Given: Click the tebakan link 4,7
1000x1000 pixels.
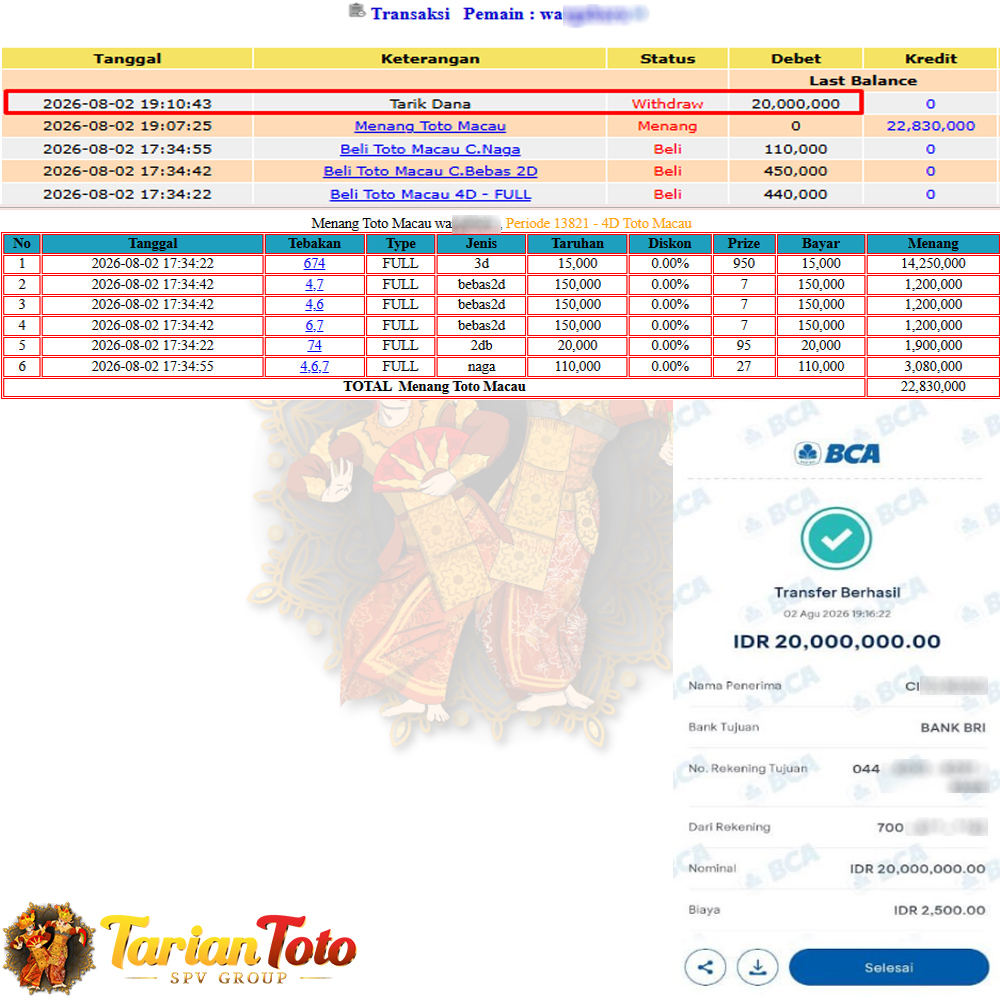Looking at the screenshot, I should [314, 284].
